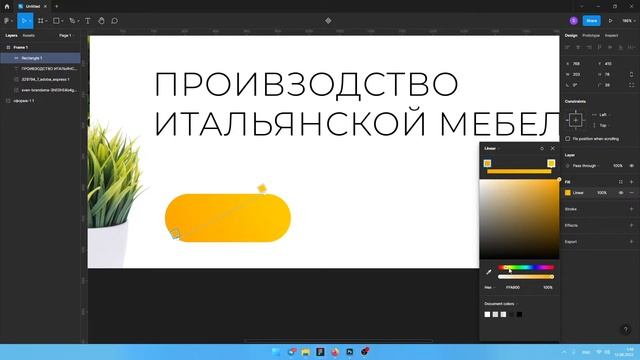This screenshot has height=360, width=640.
Task: Select white document color swatch
Action: pos(487,314)
